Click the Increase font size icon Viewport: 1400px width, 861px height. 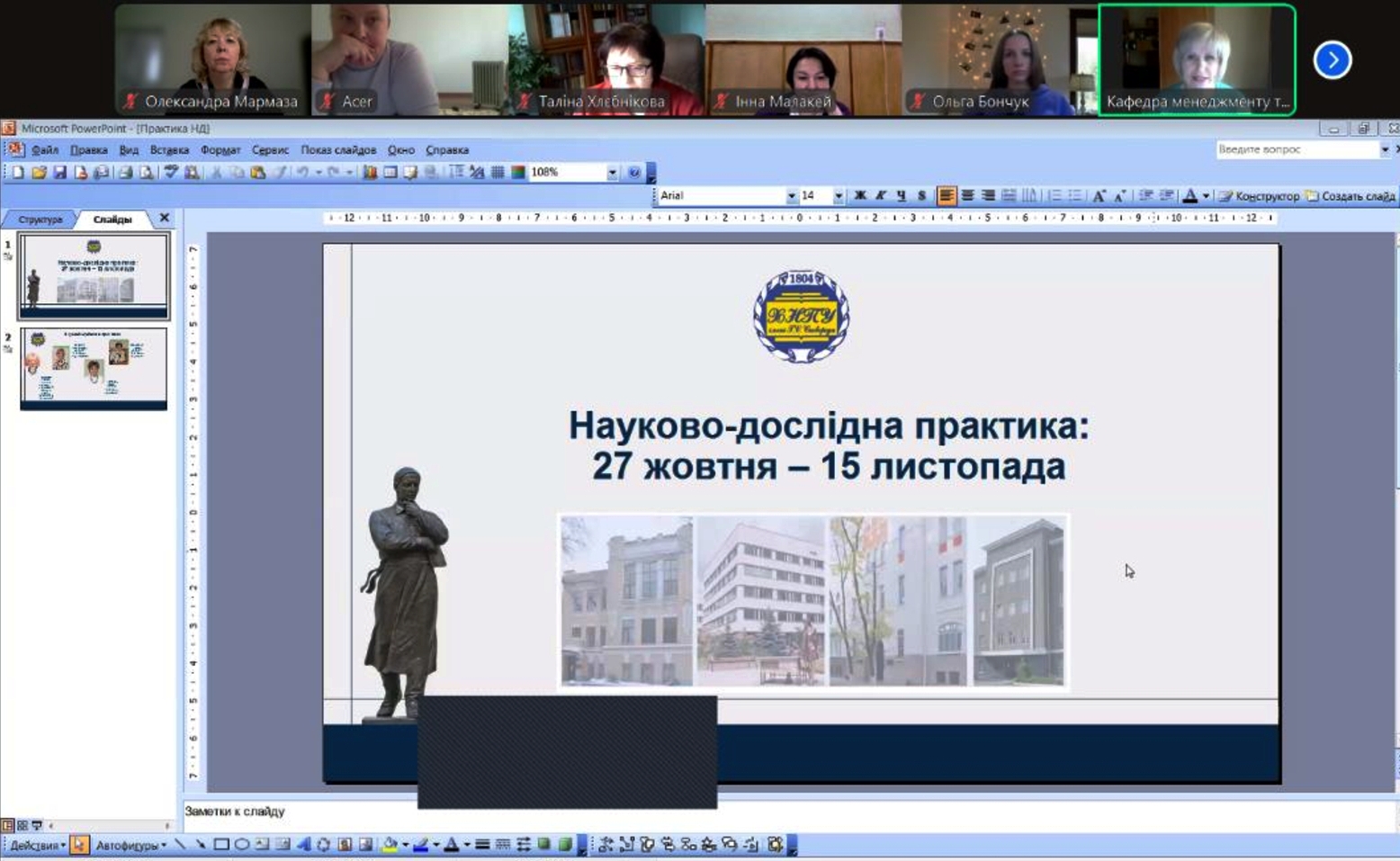[x=1099, y=196]
